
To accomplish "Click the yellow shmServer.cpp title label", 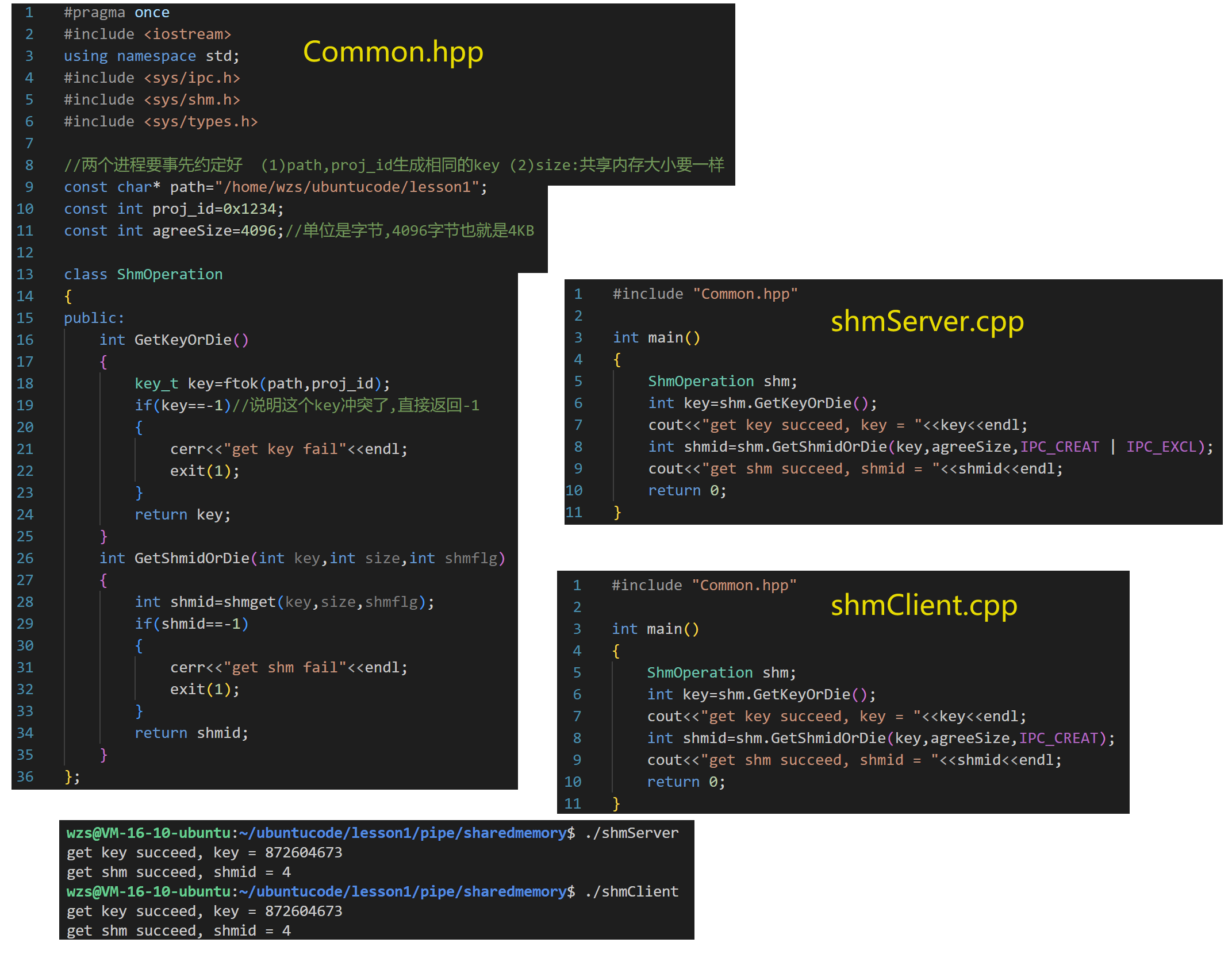I will (x=927, y=321).
